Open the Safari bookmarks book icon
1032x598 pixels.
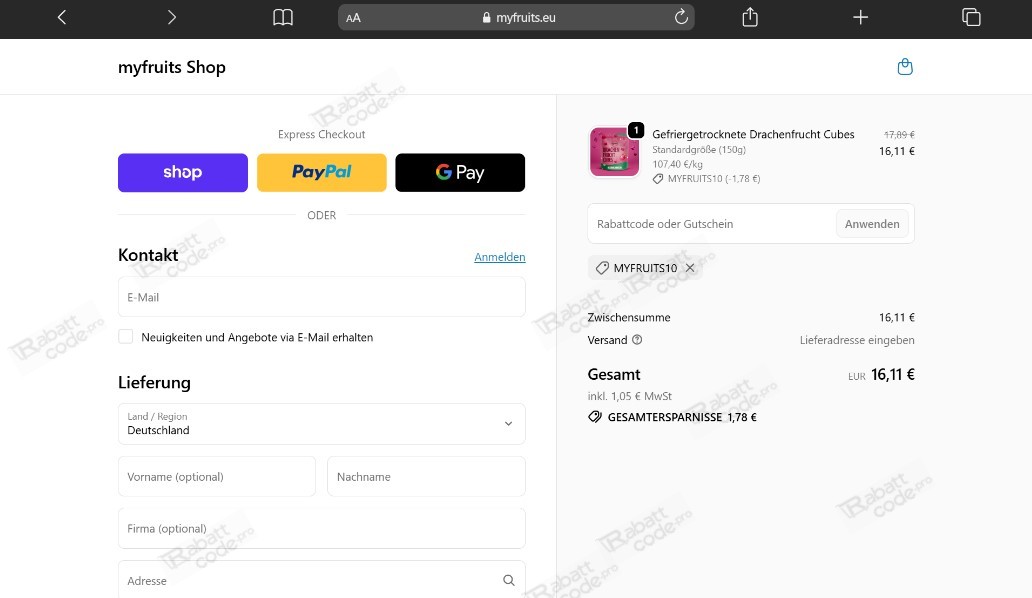pos(283,17)
